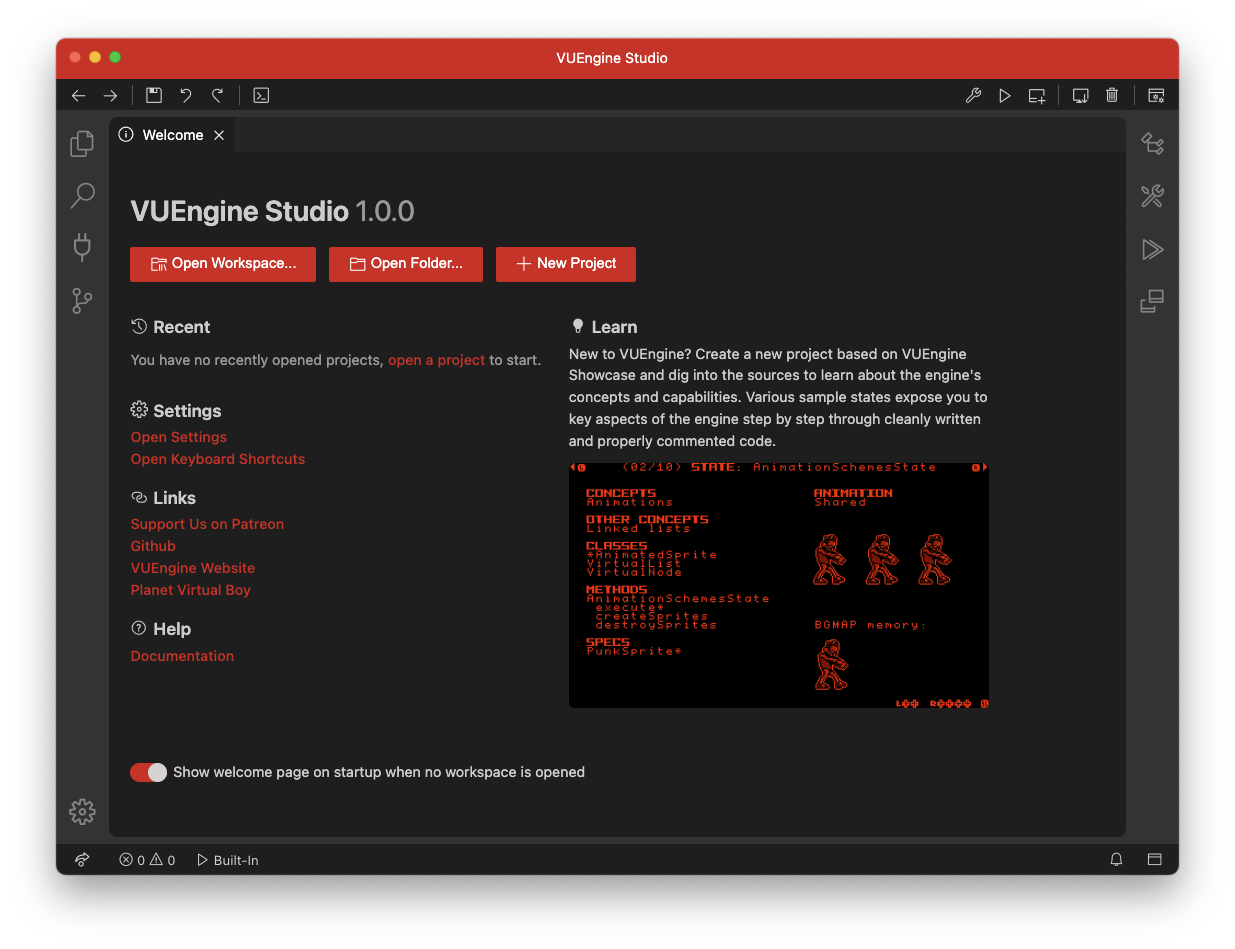Open the Search sidebar icon
The width and height of the screenshot is (1235, 949).
tap(82, 196)
